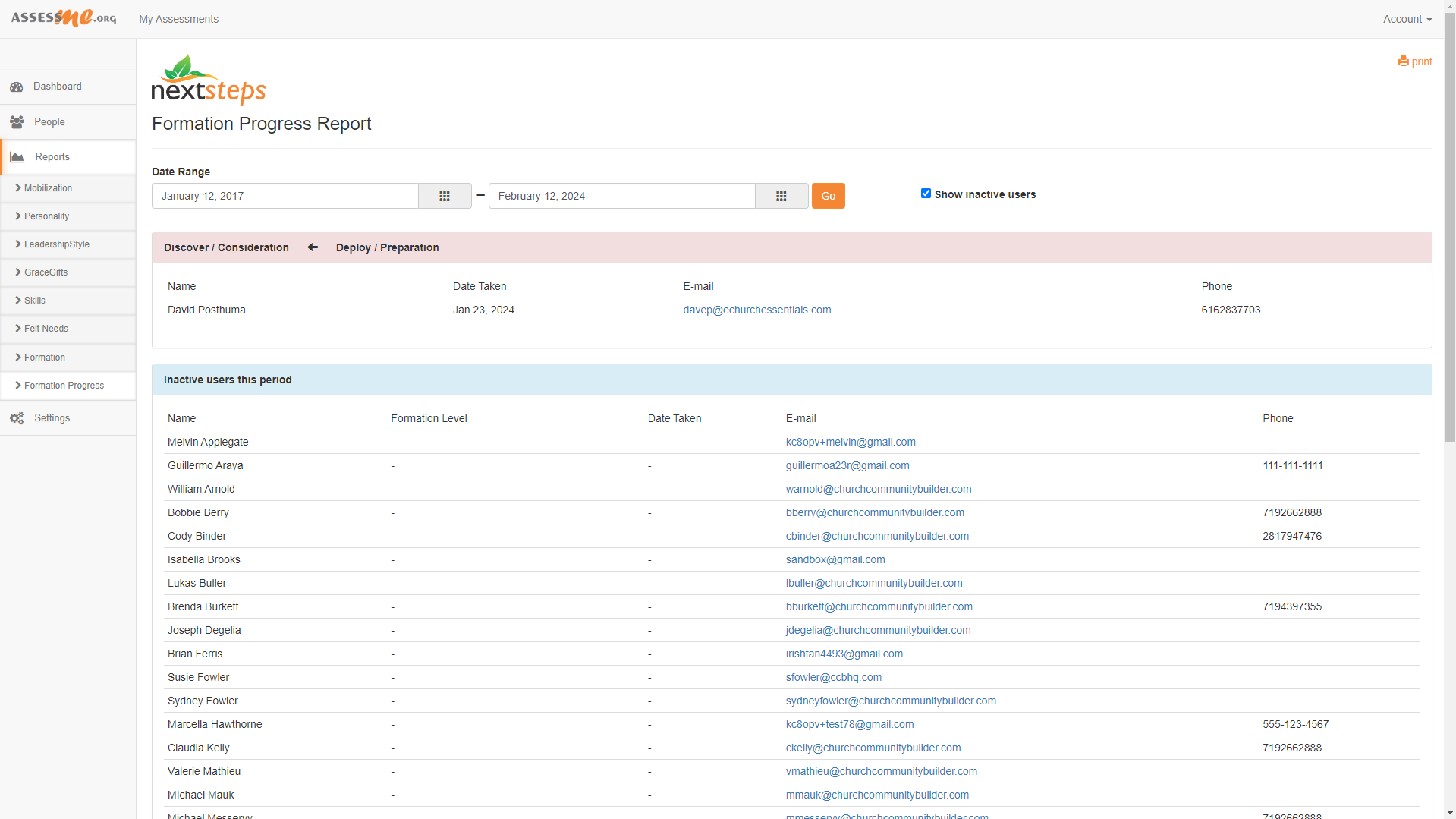Click the Settings gears icon
Viewport: 1456px width, 819px height.
pyautogui.click(x=17, y=418)
